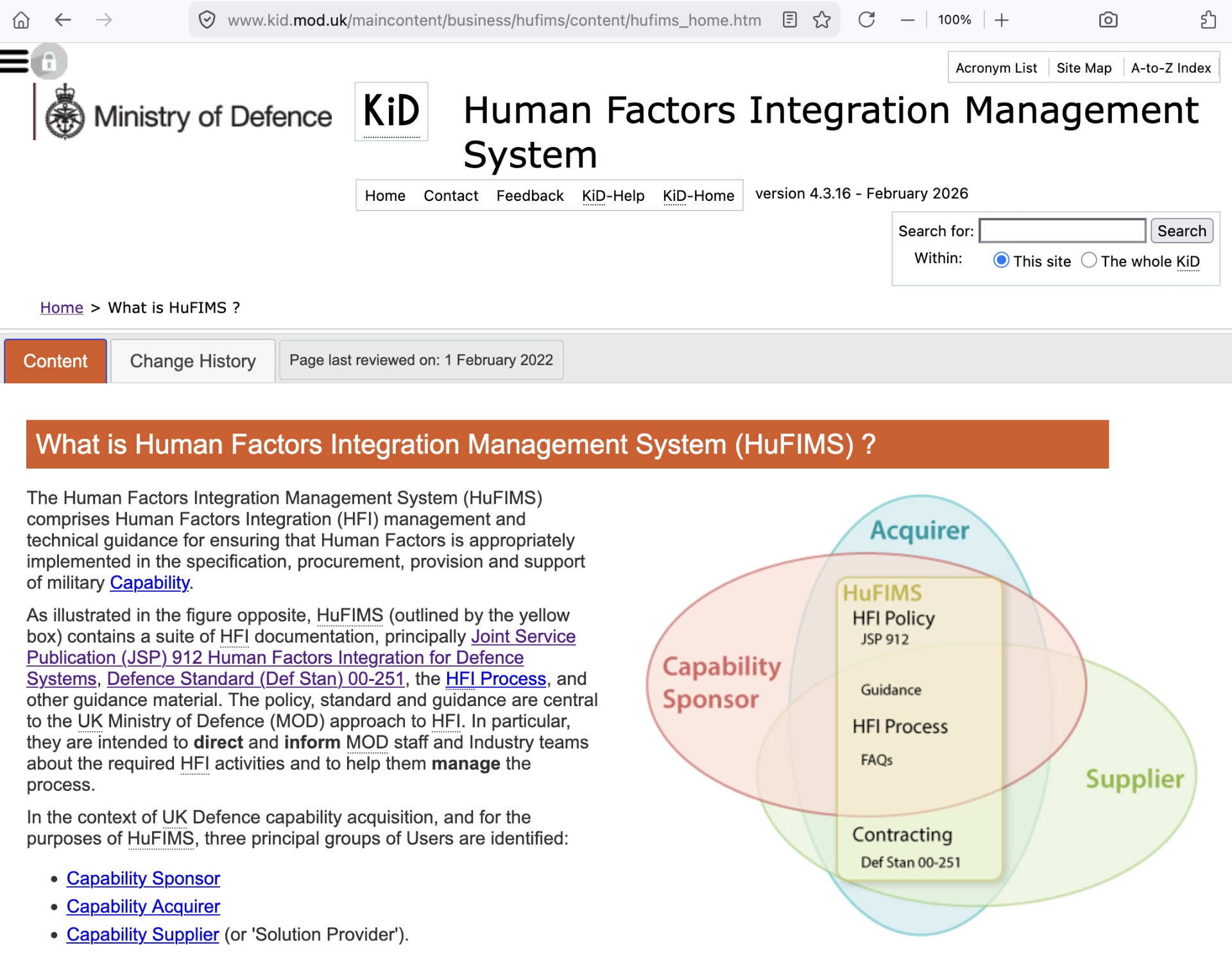The image size is (1232, 968).
Task: Zoom out with the minus icon
Action: click(907, 20)
